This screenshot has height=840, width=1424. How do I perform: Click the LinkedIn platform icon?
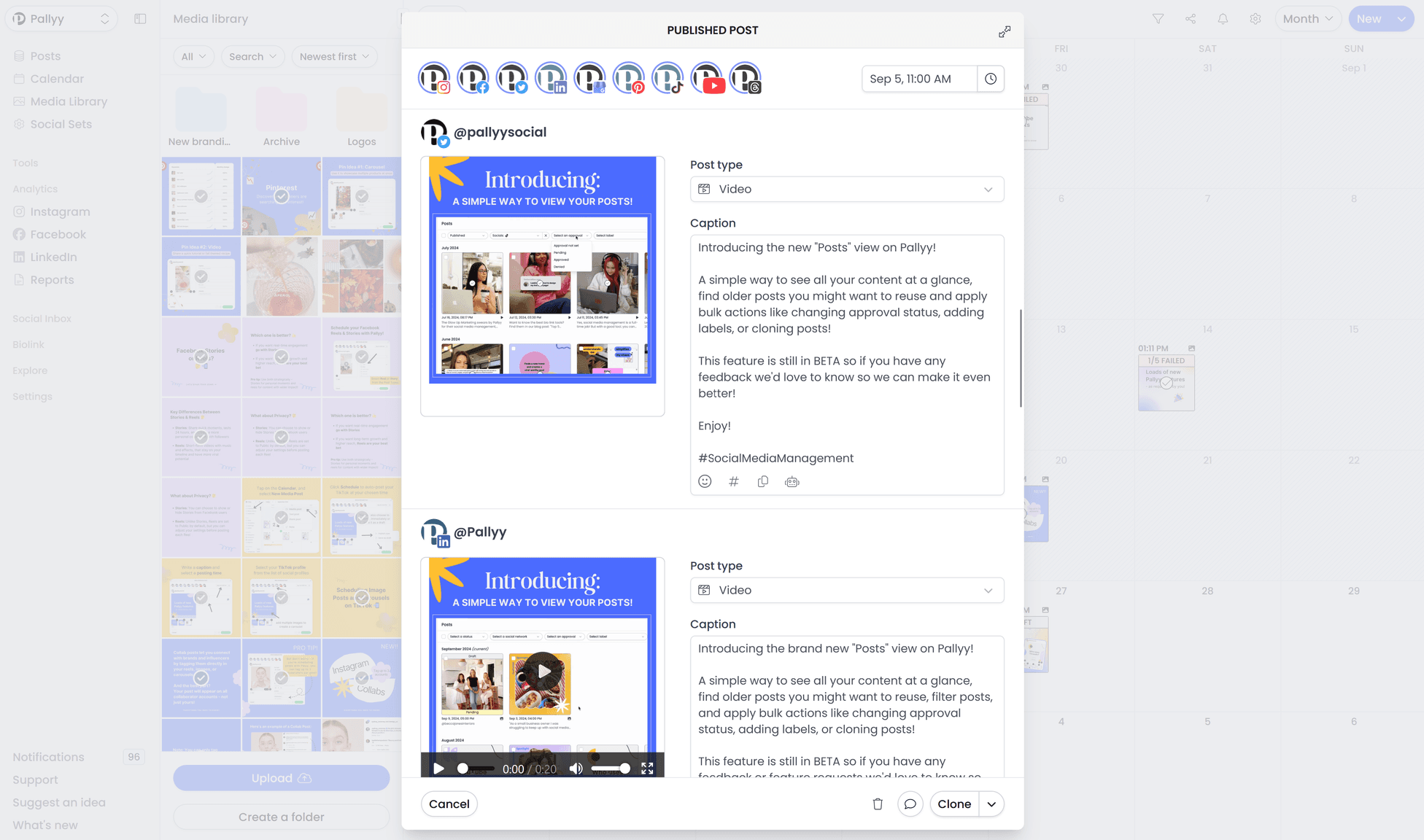pos(552,78)
